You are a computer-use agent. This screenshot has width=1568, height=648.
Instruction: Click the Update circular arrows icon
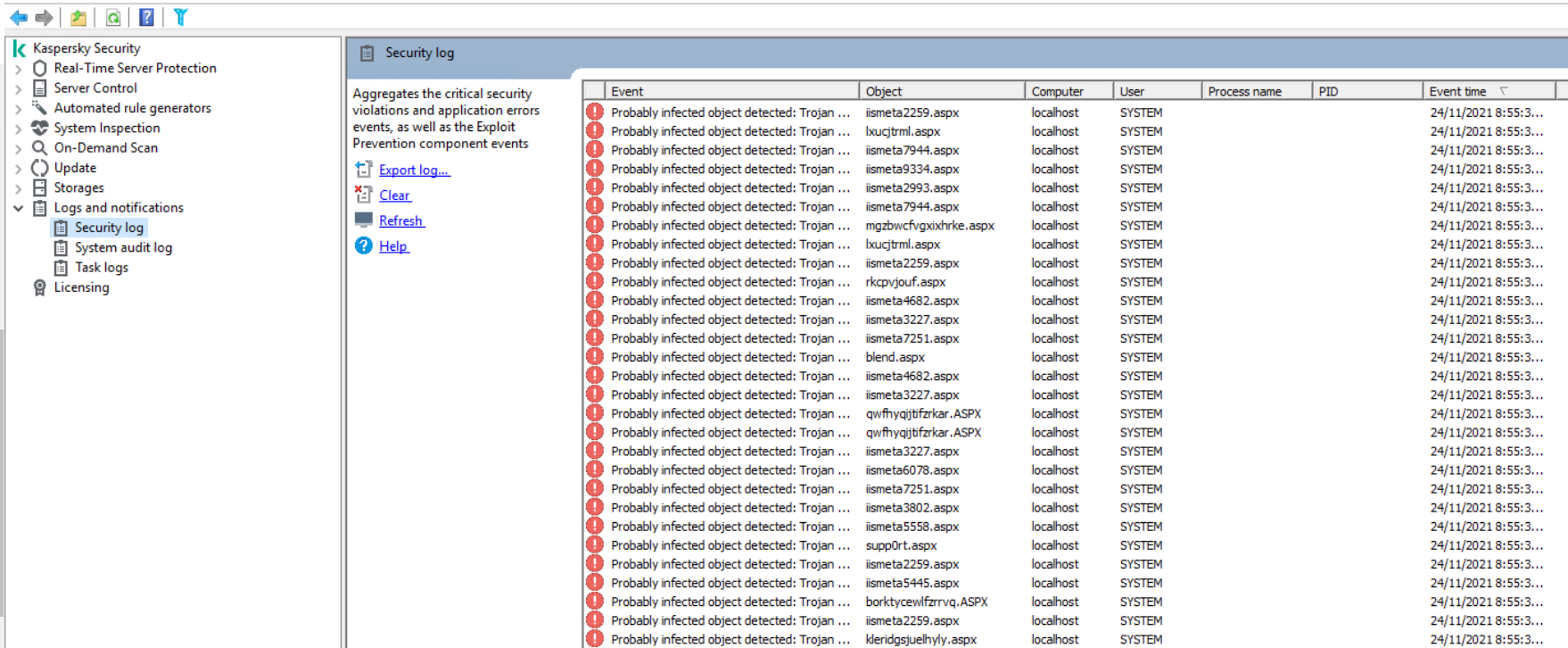(39, 168)
